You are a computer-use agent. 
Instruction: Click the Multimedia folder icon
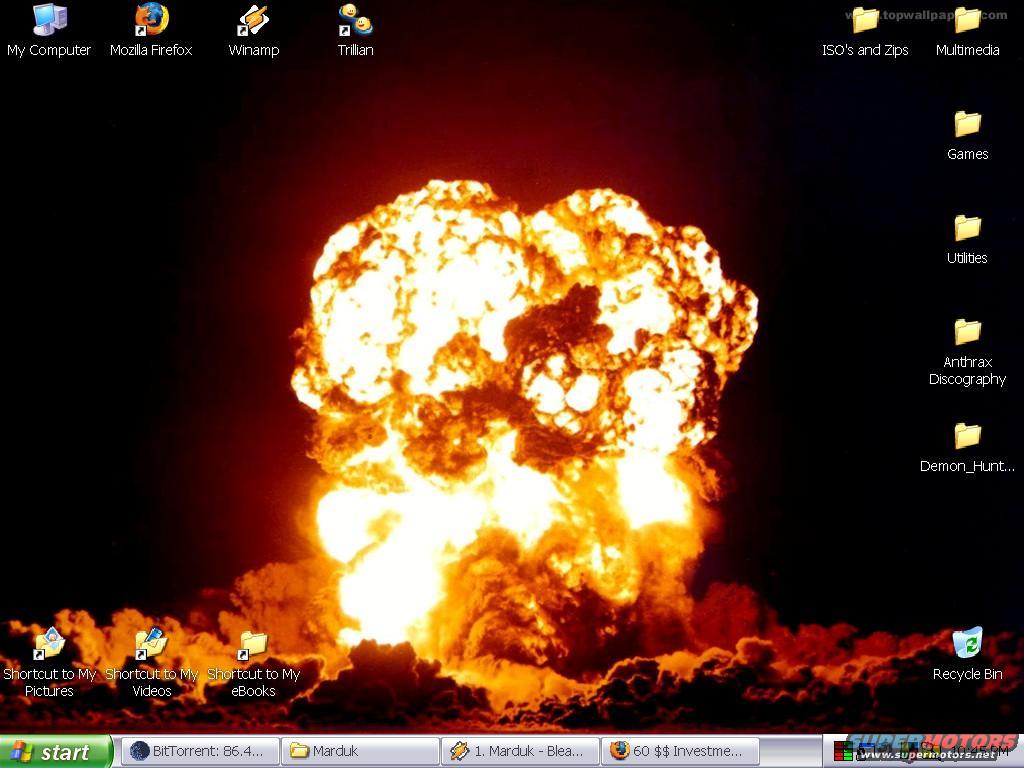point(967,20)
